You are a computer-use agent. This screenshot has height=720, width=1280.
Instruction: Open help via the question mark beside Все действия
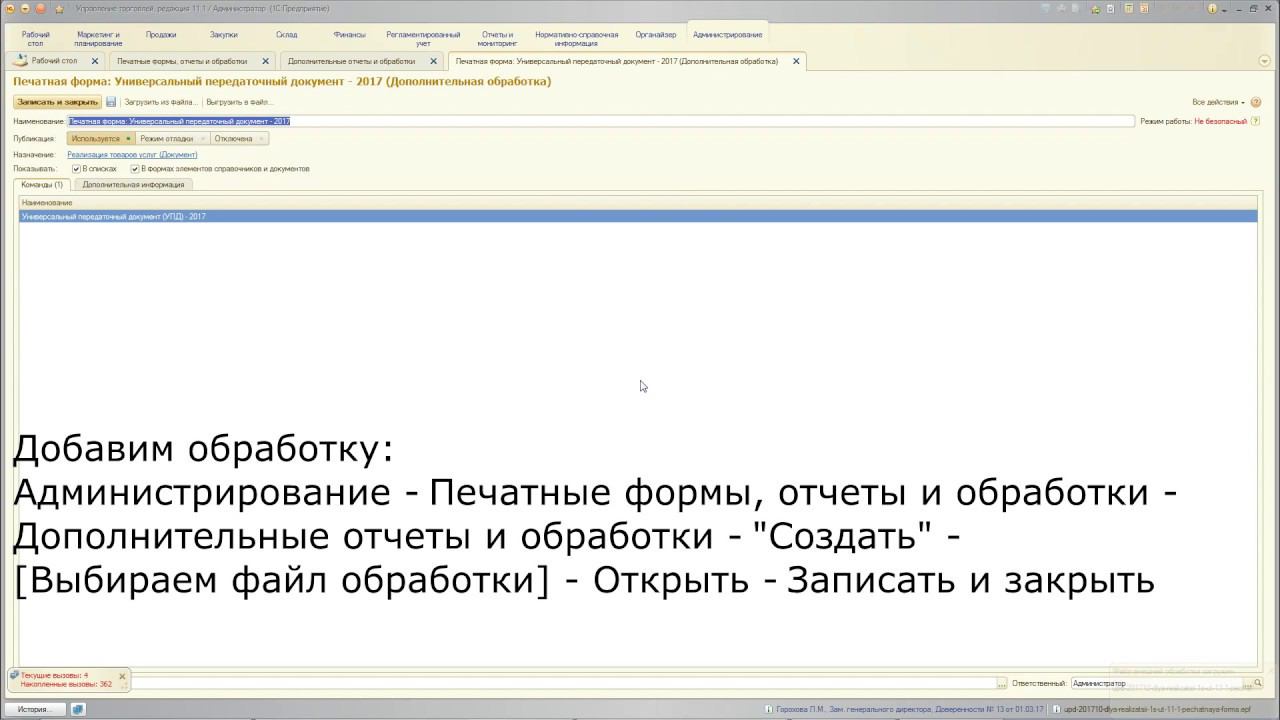tap(1256, 102)
